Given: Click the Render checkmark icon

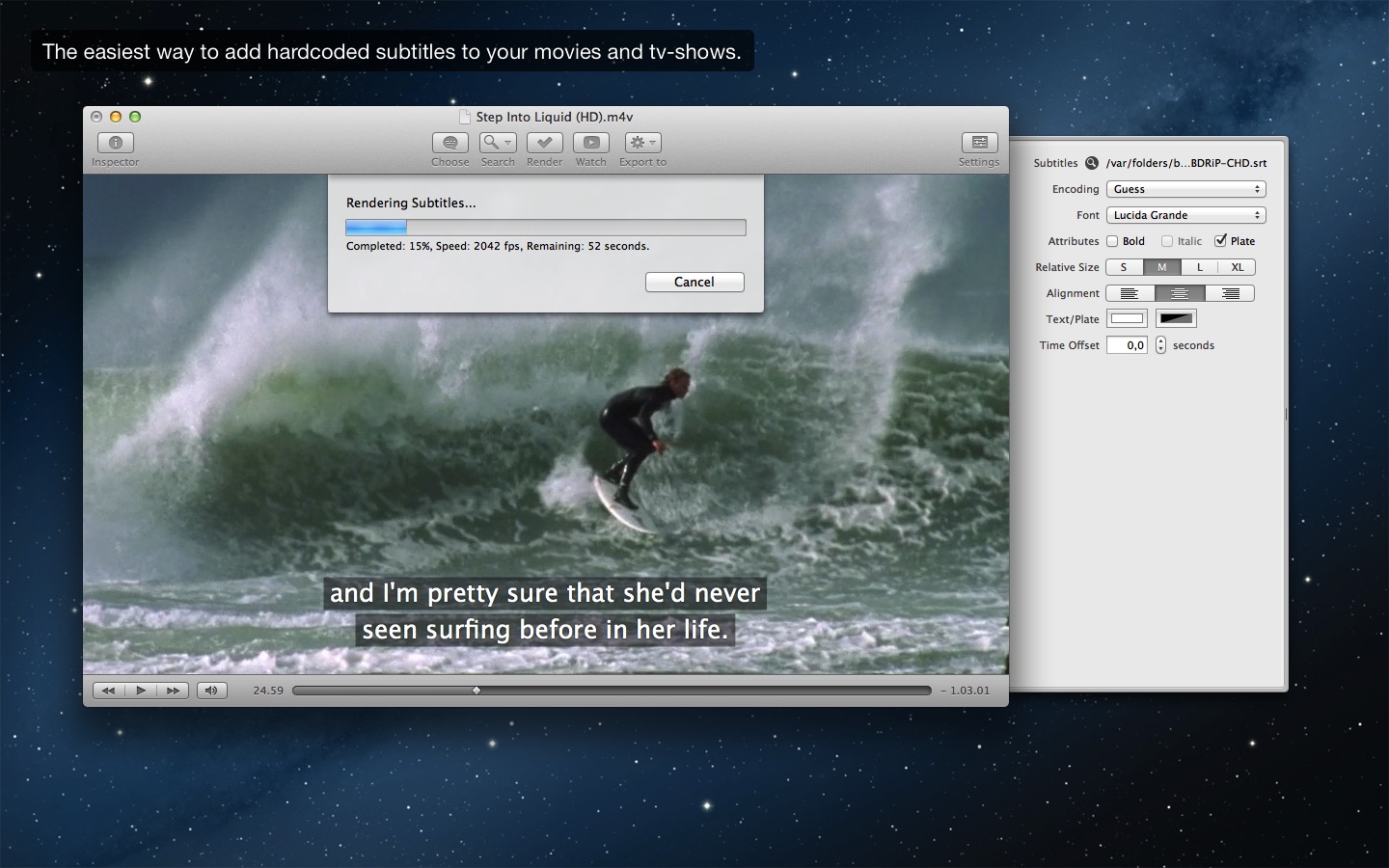Looking at the screenshot, I should [x=544, y=143].
